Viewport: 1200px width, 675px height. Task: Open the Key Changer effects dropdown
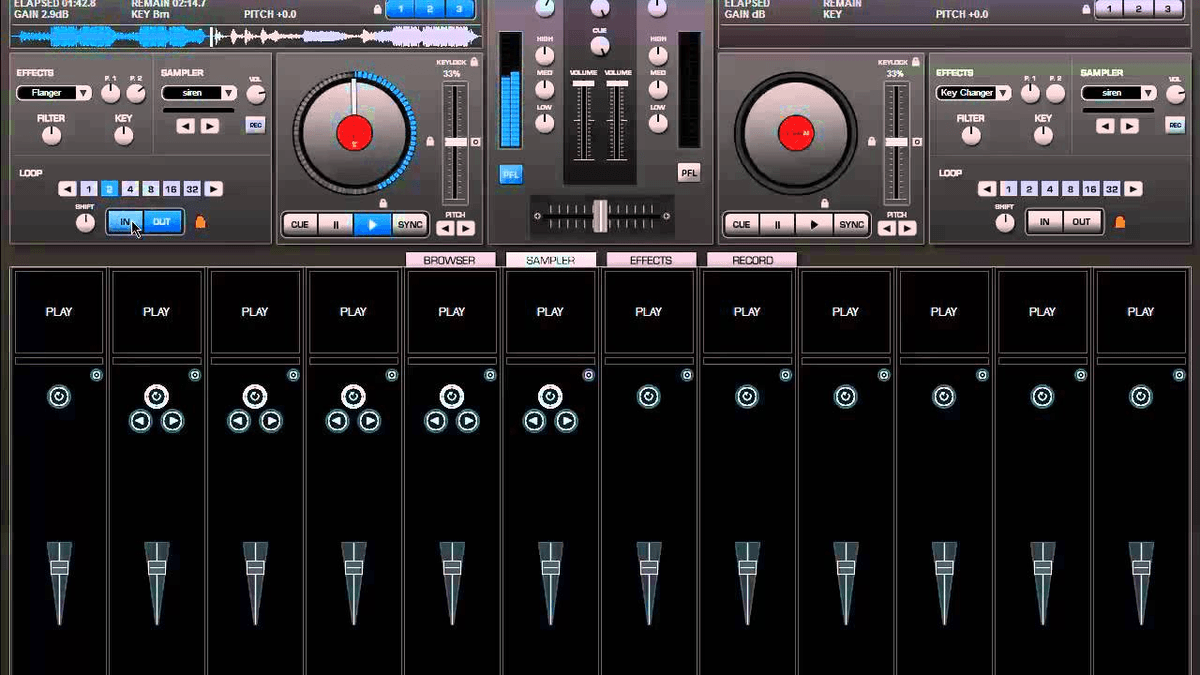point(974,93)
